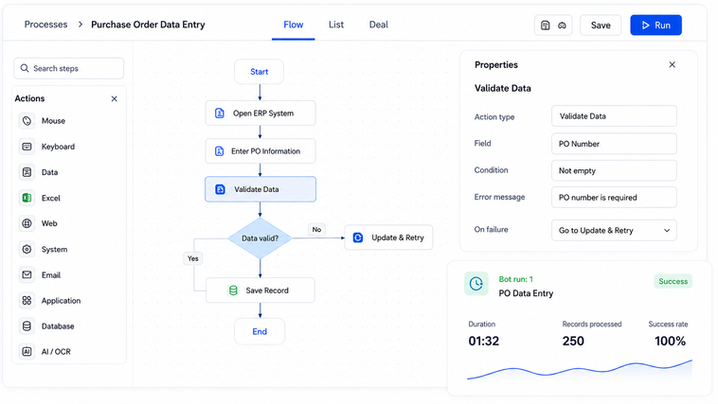
Task: Open the Deal tab
Action: tap(378, 25)
